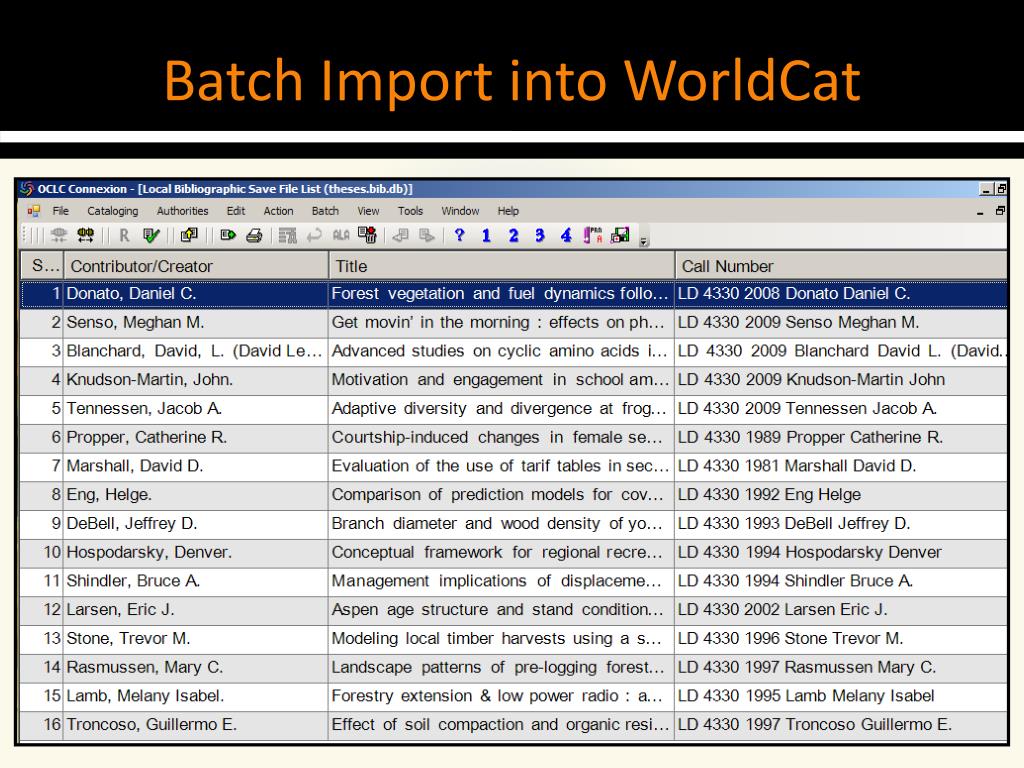Viewport: 1024px width, 768px height.
Task: Restore down the inner save file list window
Action: (1000, 211)
